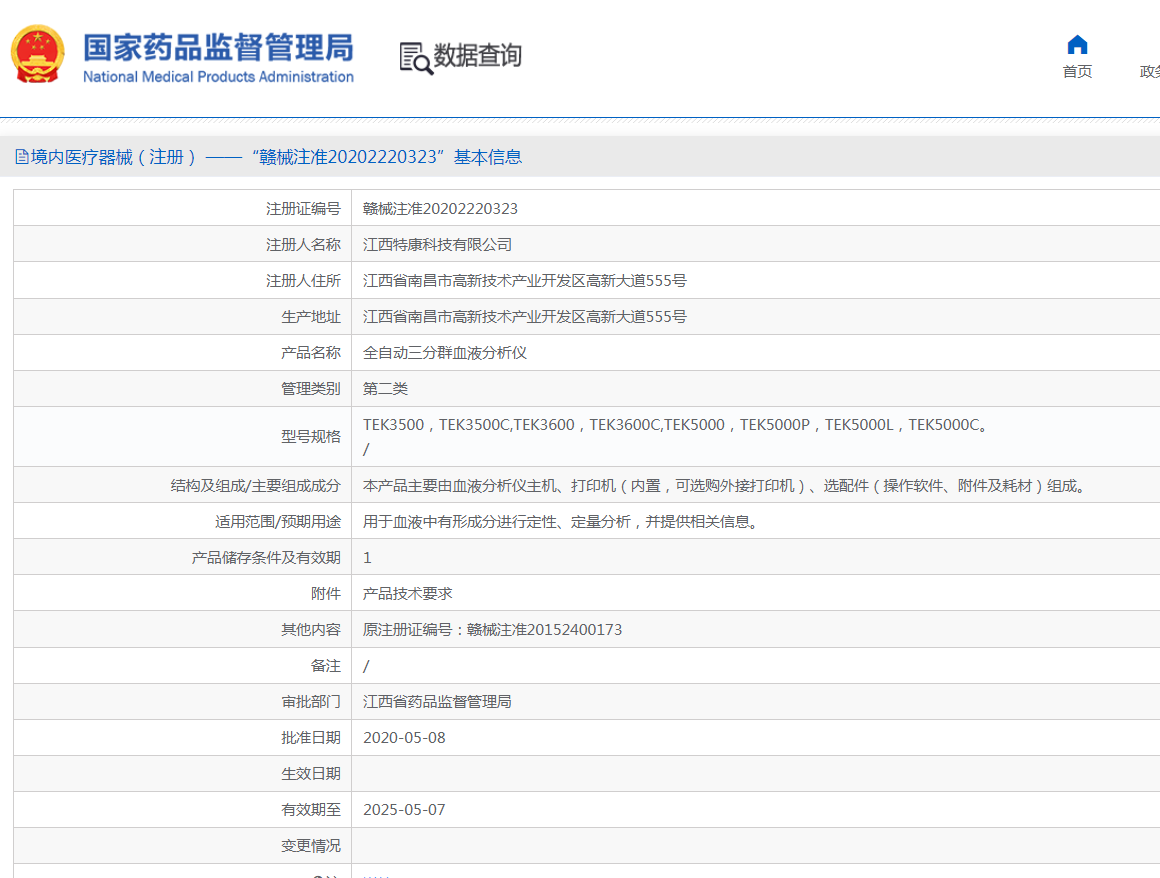Click the 结构及组成/主要组成成分 label
The width and height of the screenshot is (1160, 878).
tap(255, 486)
